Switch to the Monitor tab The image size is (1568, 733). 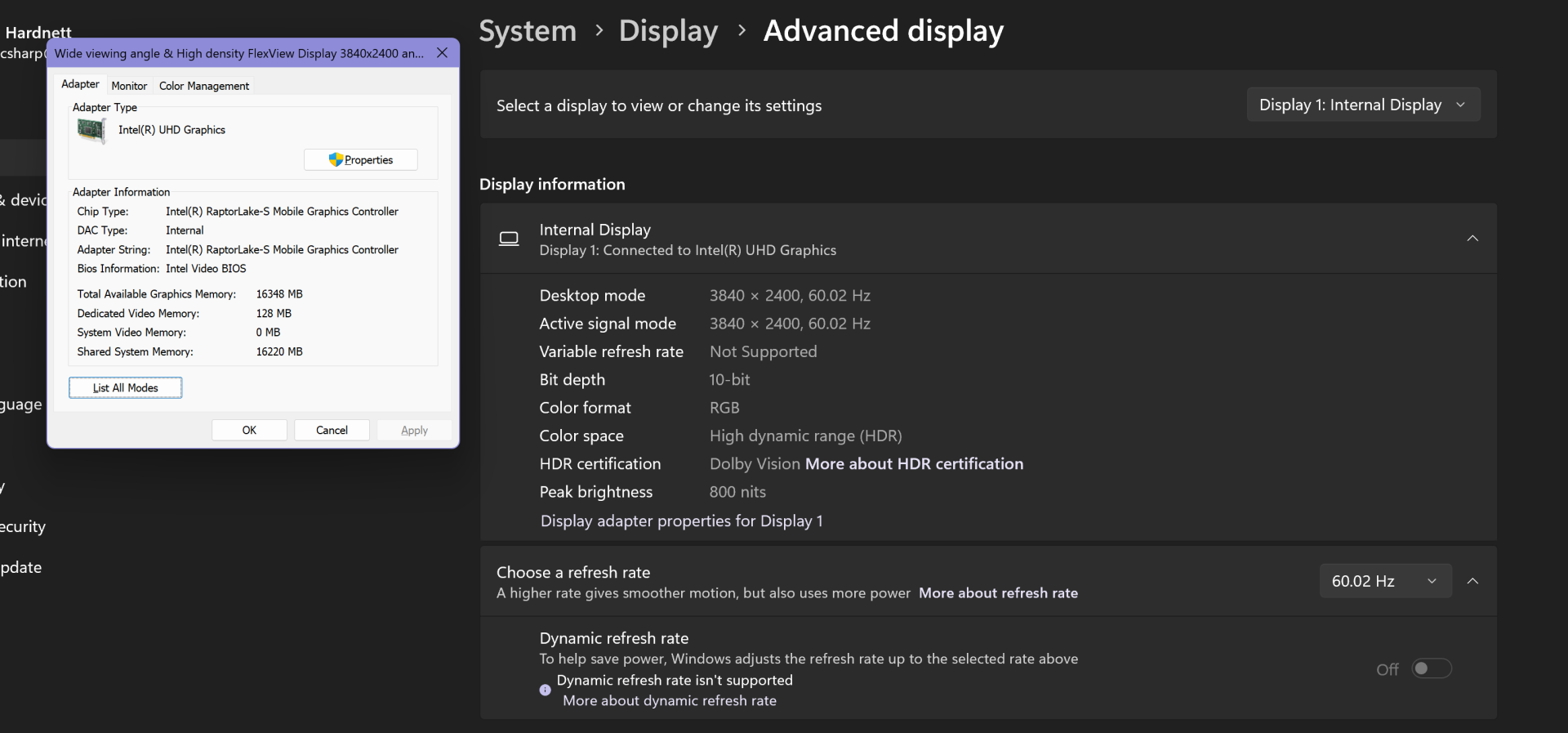point(129,86)
